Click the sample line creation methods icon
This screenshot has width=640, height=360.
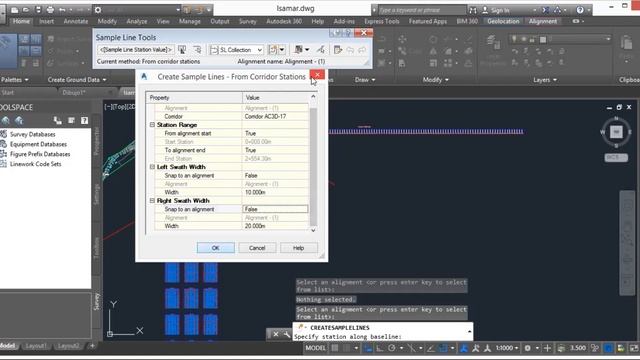(272, 49)
